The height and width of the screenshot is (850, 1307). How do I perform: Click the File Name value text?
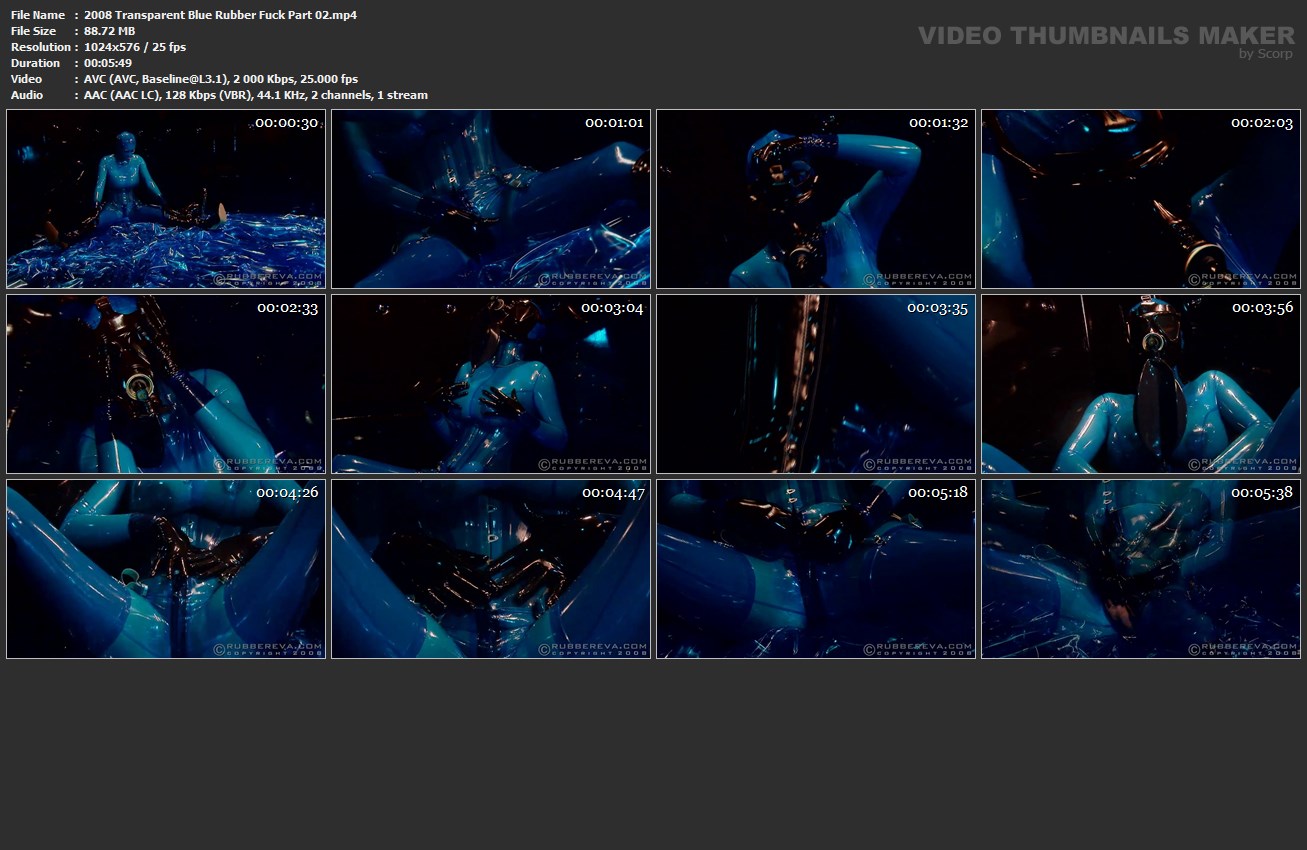(x=220, y=15)
